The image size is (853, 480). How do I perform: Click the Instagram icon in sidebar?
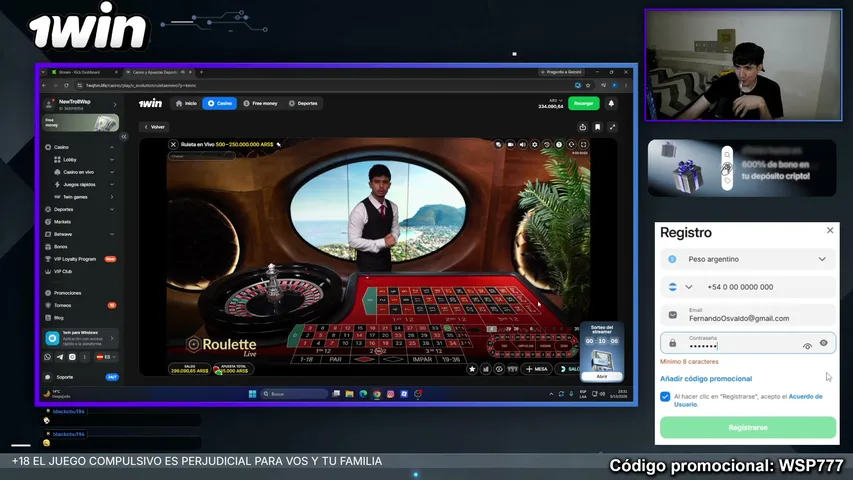point(72,357)
